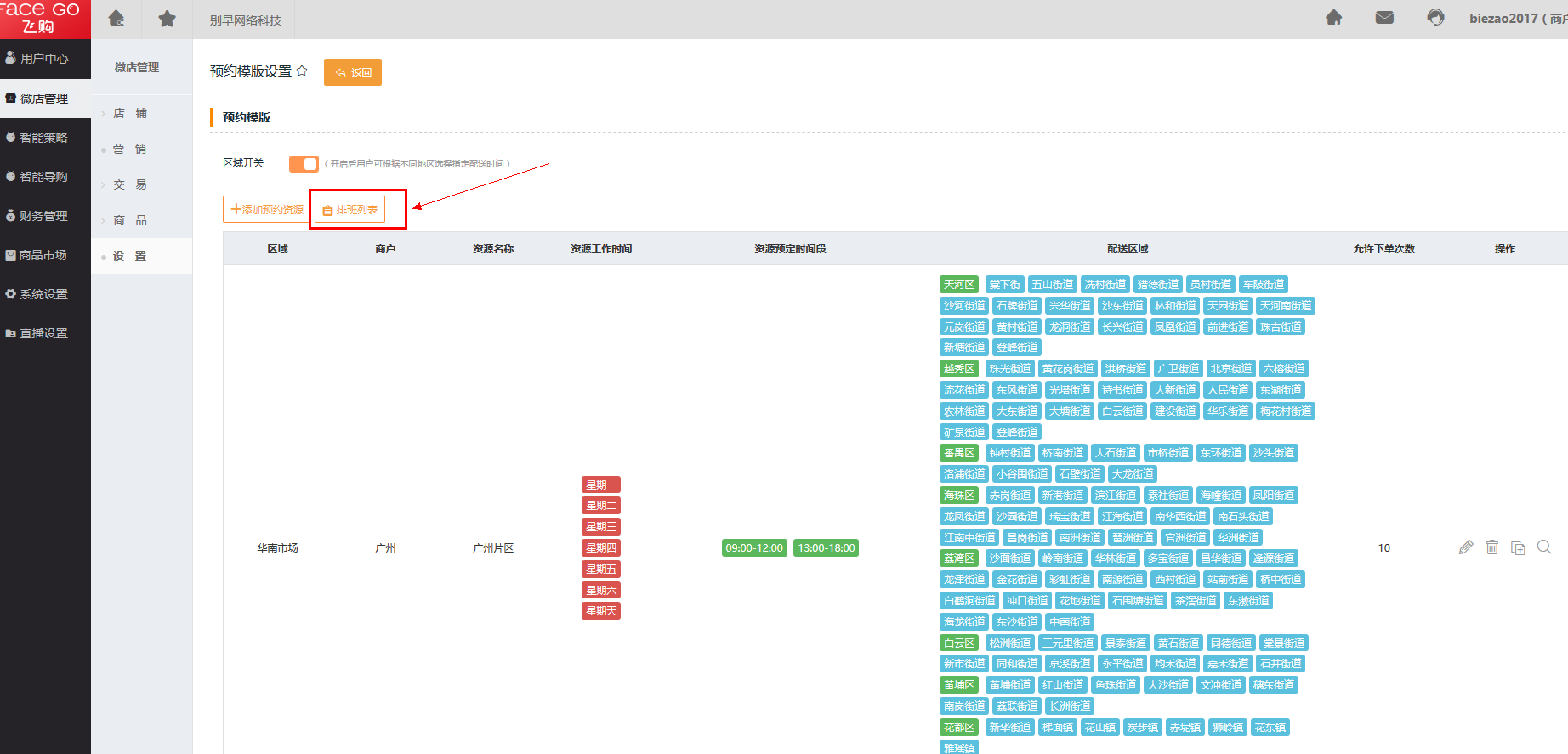Viewport: 1568px width, 754px height.
Task: Click the copy icon in the 操作 column
Action: coord(1518,547)
